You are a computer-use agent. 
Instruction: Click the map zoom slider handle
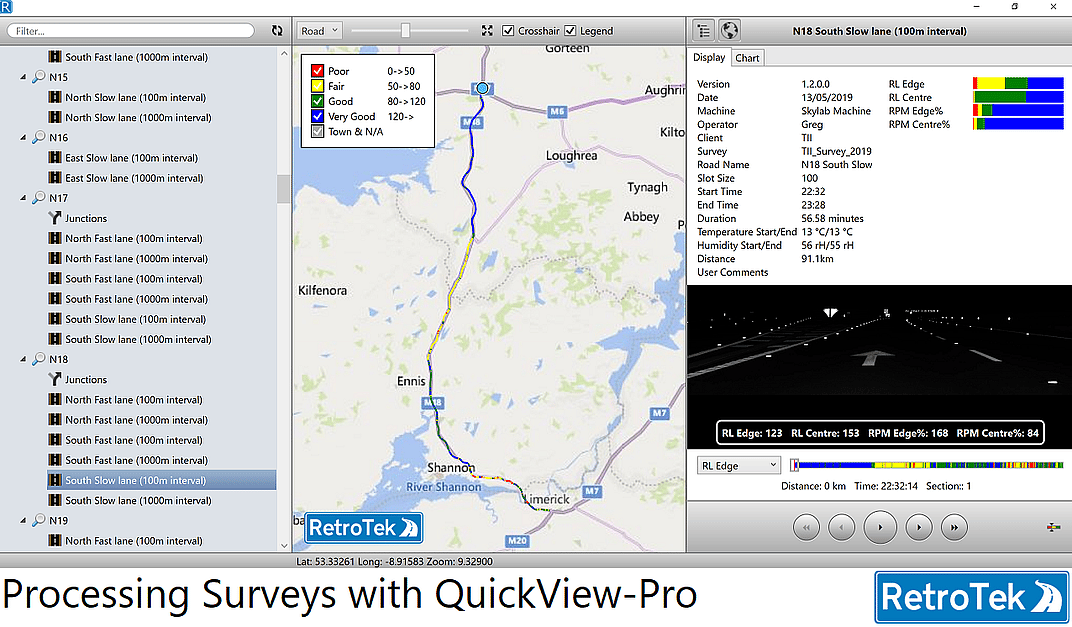[x=405, y=31]
